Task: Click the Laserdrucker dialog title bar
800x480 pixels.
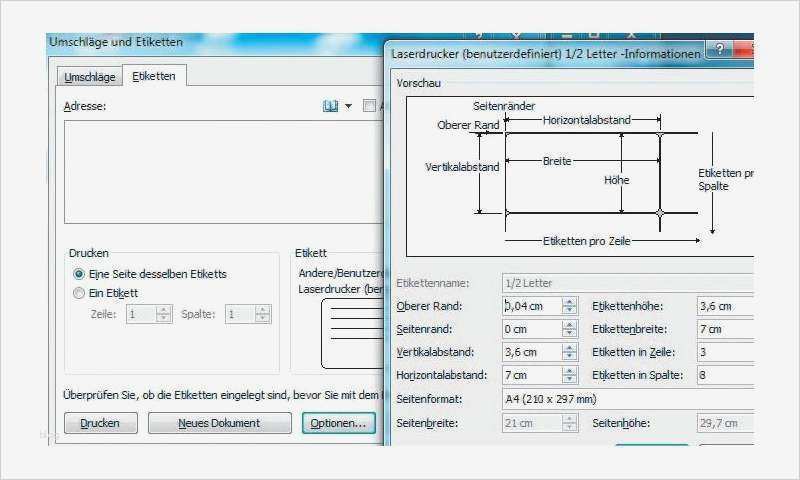Action: [546, 54]
